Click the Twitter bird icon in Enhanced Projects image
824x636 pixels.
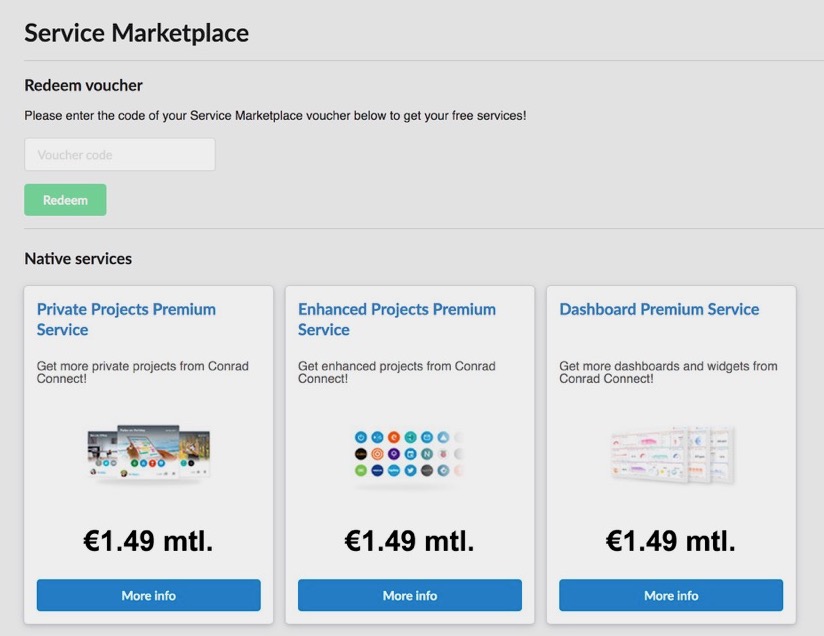410,470
